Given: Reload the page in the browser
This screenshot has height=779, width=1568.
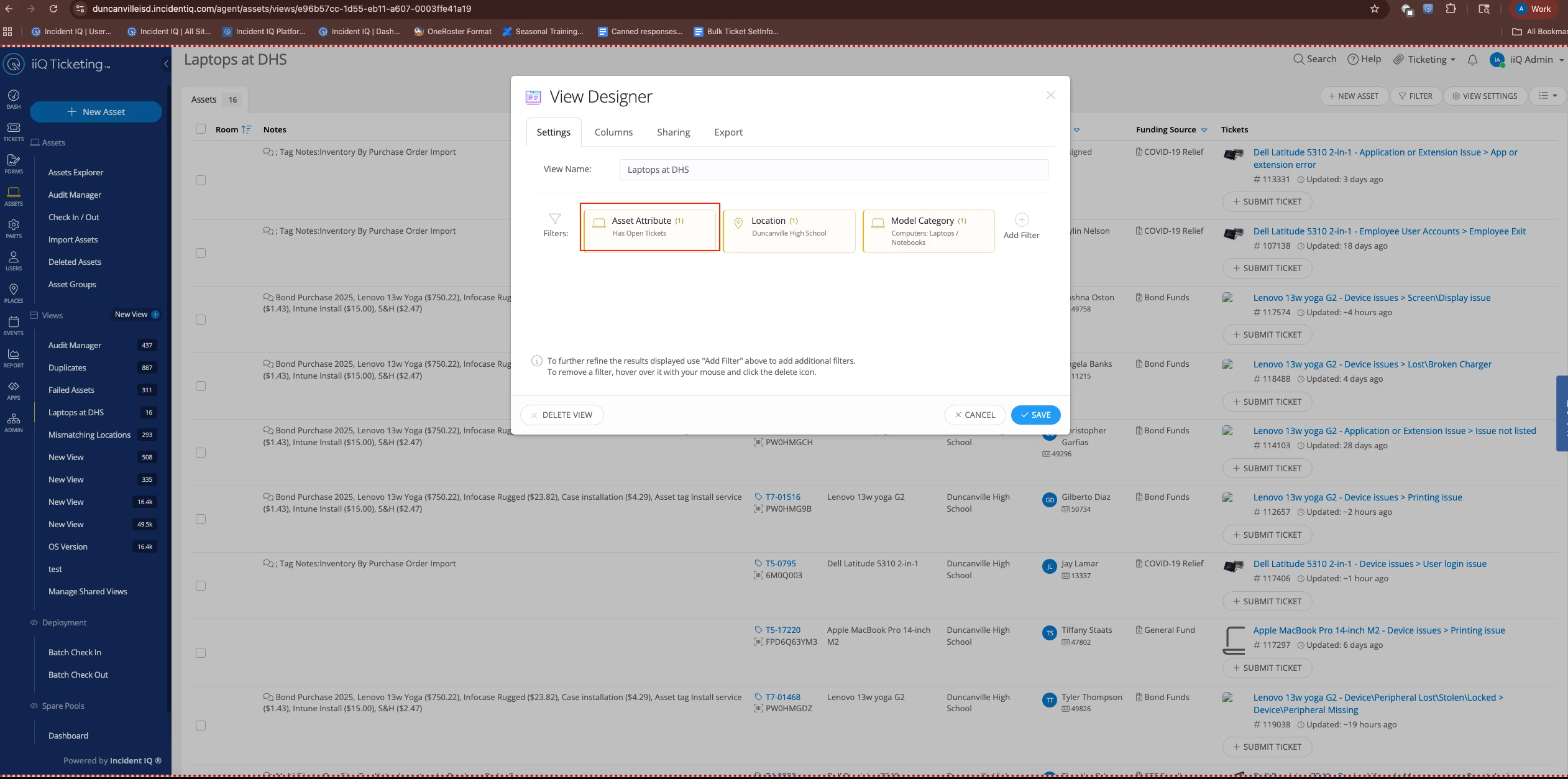Looking at the screenshot, I should pyautogui.click(x=53, y=9).
